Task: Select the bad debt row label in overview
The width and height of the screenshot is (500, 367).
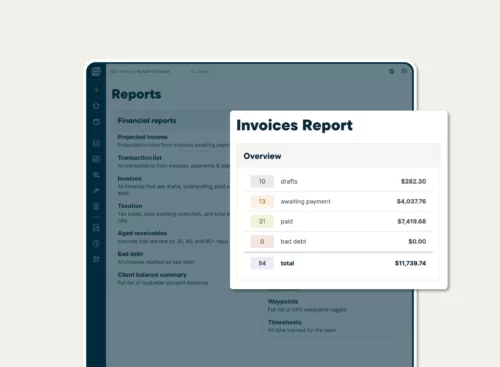Action: (293, 241)
